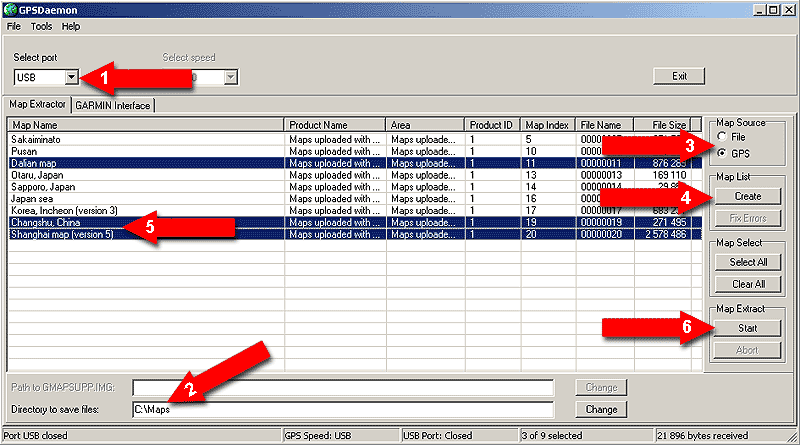Expand the Select port dropdown arrow
This screenshot has height=445, width=800.
(x=71, y=77)
